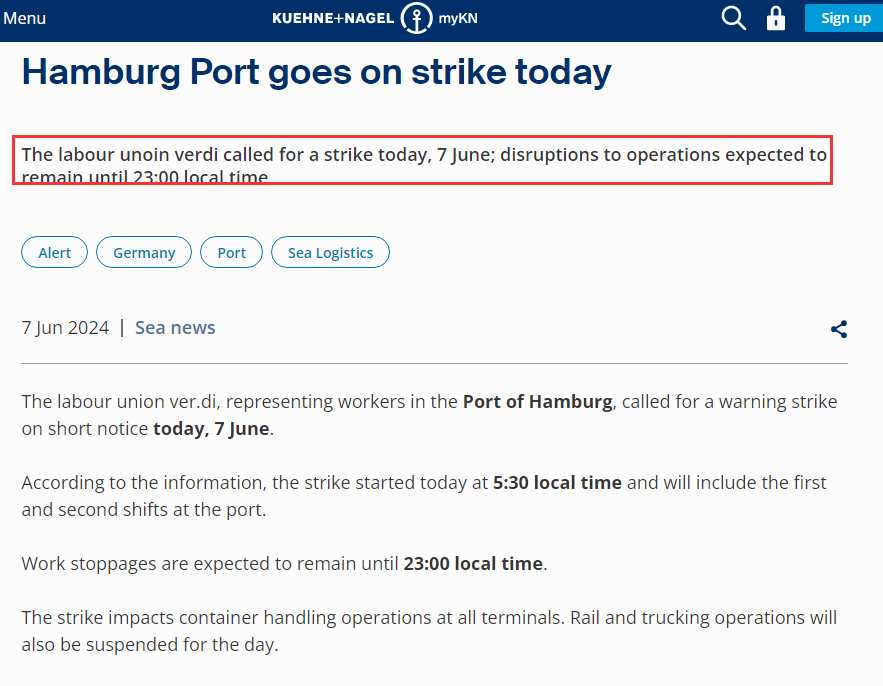Choose the Port tag pill
The width and height of the screenshot is (883, 686).
231,252
